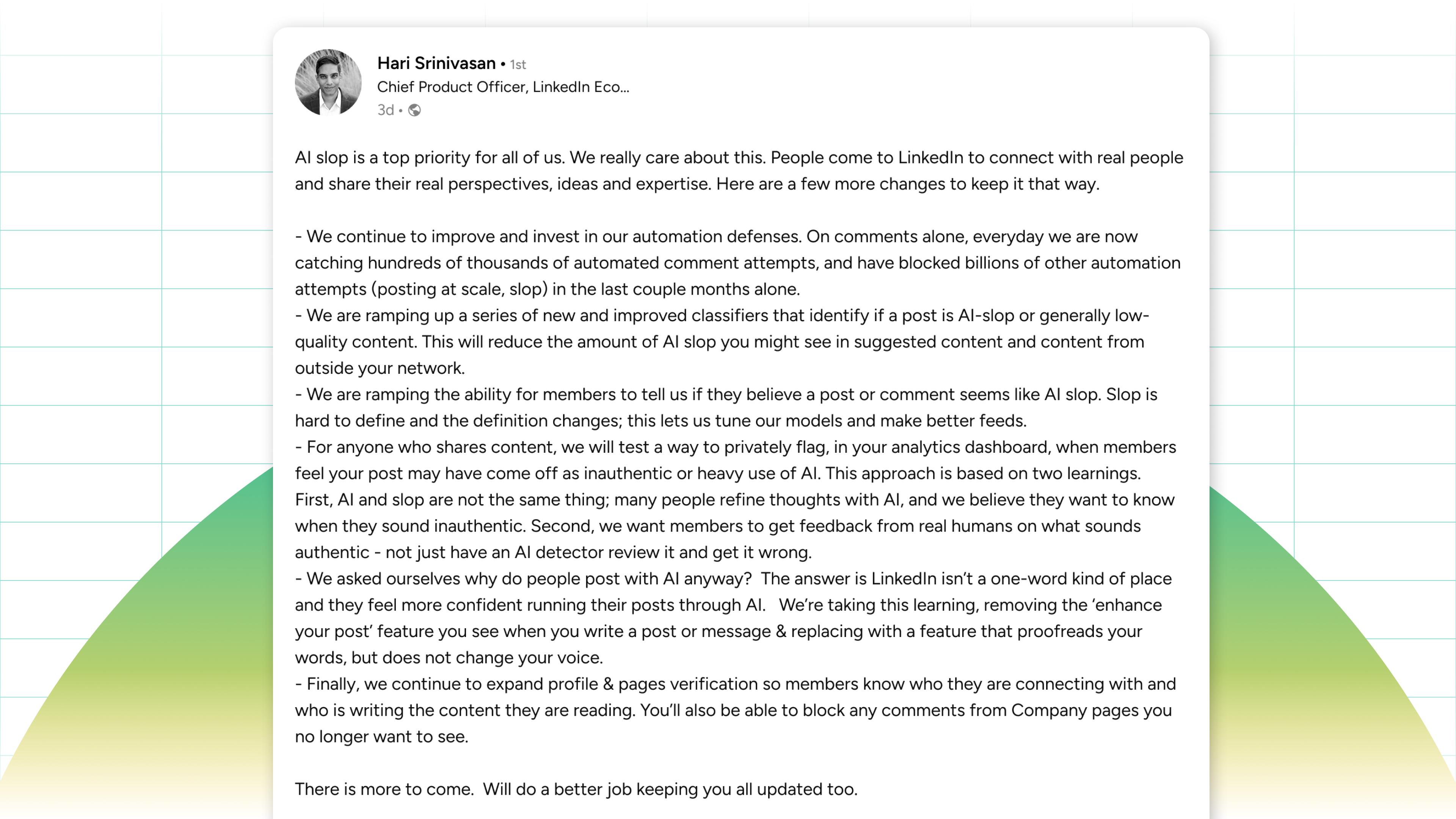Viewport: 1456px width, 819px height.
Task: Click the 3d post timestamp
Action: pyautogui.click(x=386, y=110)
